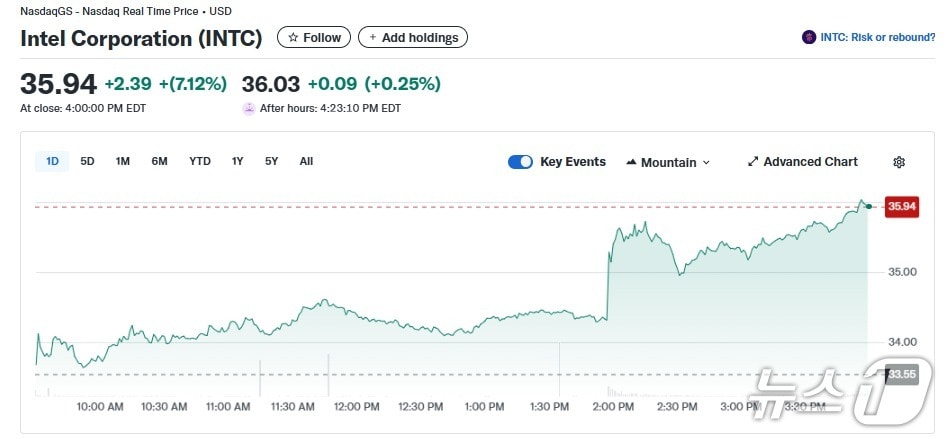The height and width of the screenshot is (439, 946).
Task: Open the INTC: Risk or rebound? link
Action: [877, 38]
